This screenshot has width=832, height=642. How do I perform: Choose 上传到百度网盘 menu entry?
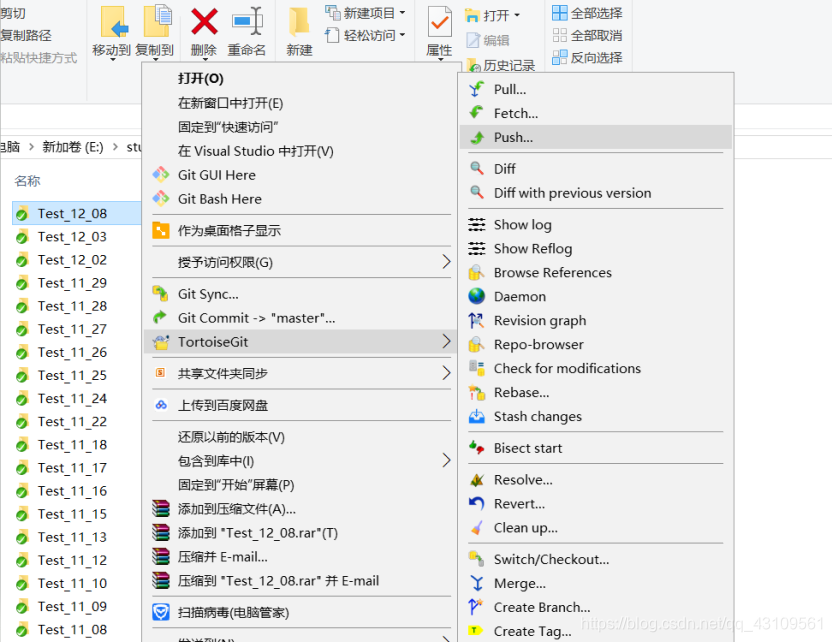click(x=301, y=405)
